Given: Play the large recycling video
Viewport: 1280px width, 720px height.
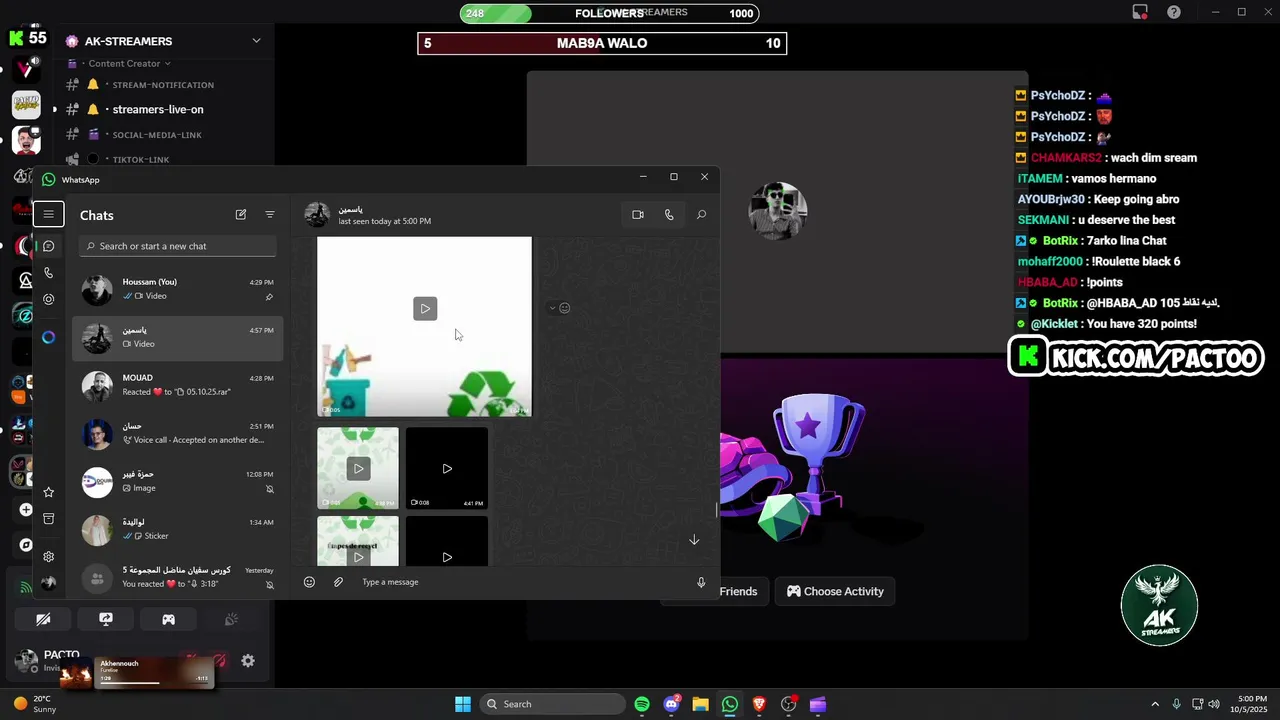Looking at the screenshot, I should [x=425, y=308].
